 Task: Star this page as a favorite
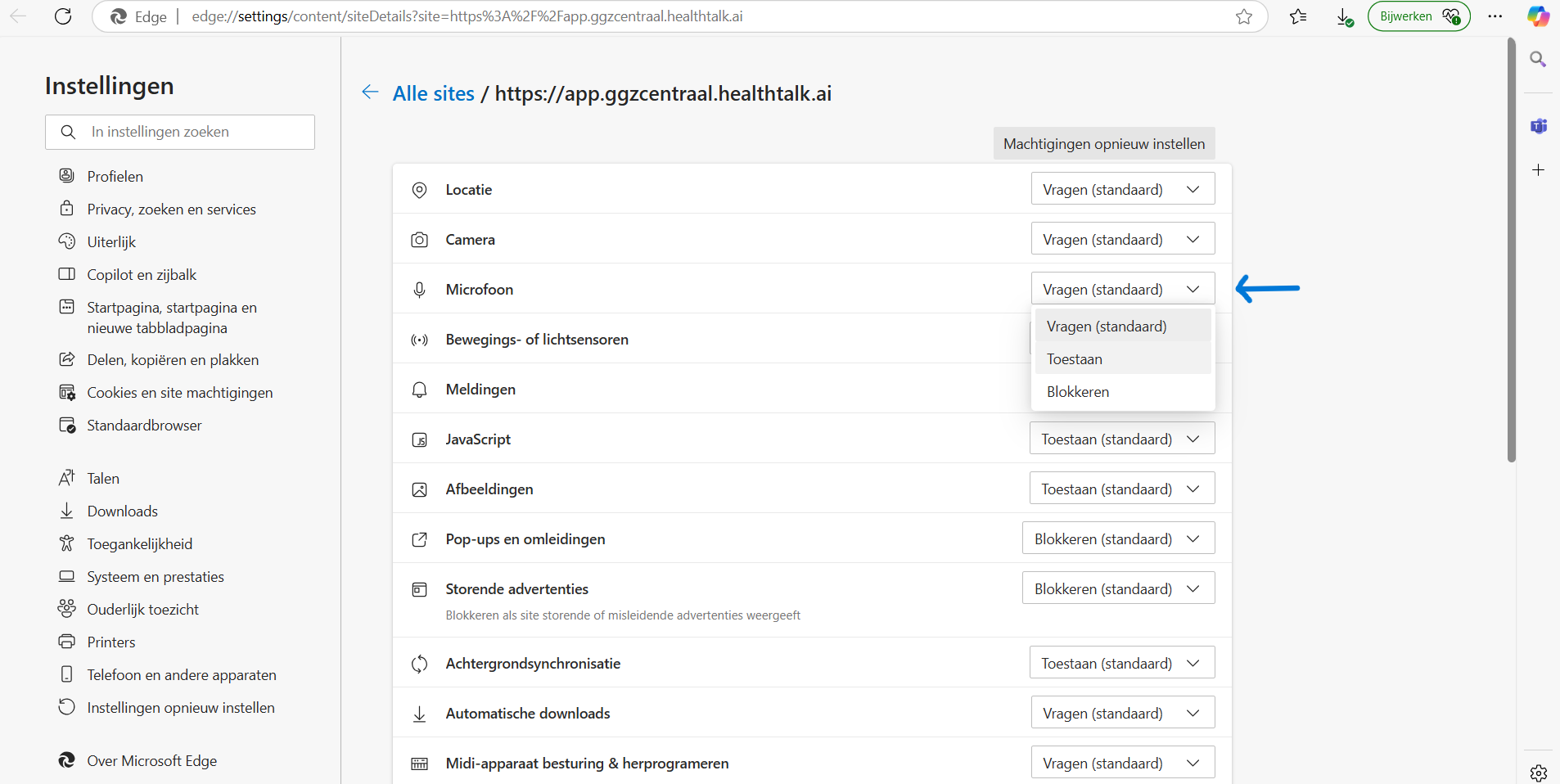pyautogui.click(x=1243, y=16)
